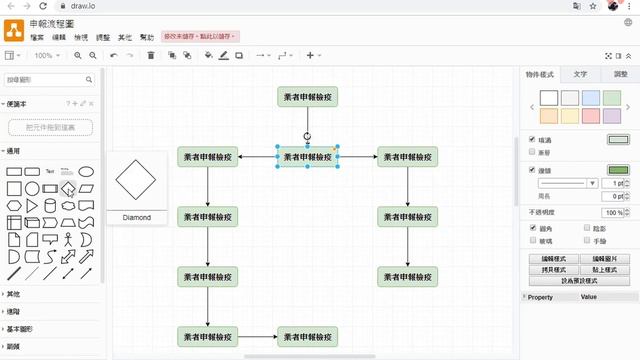This screenshot has width=640, height=360.
Task: Enable the 手繪 sketch checkbox
Action: point(587,240)
